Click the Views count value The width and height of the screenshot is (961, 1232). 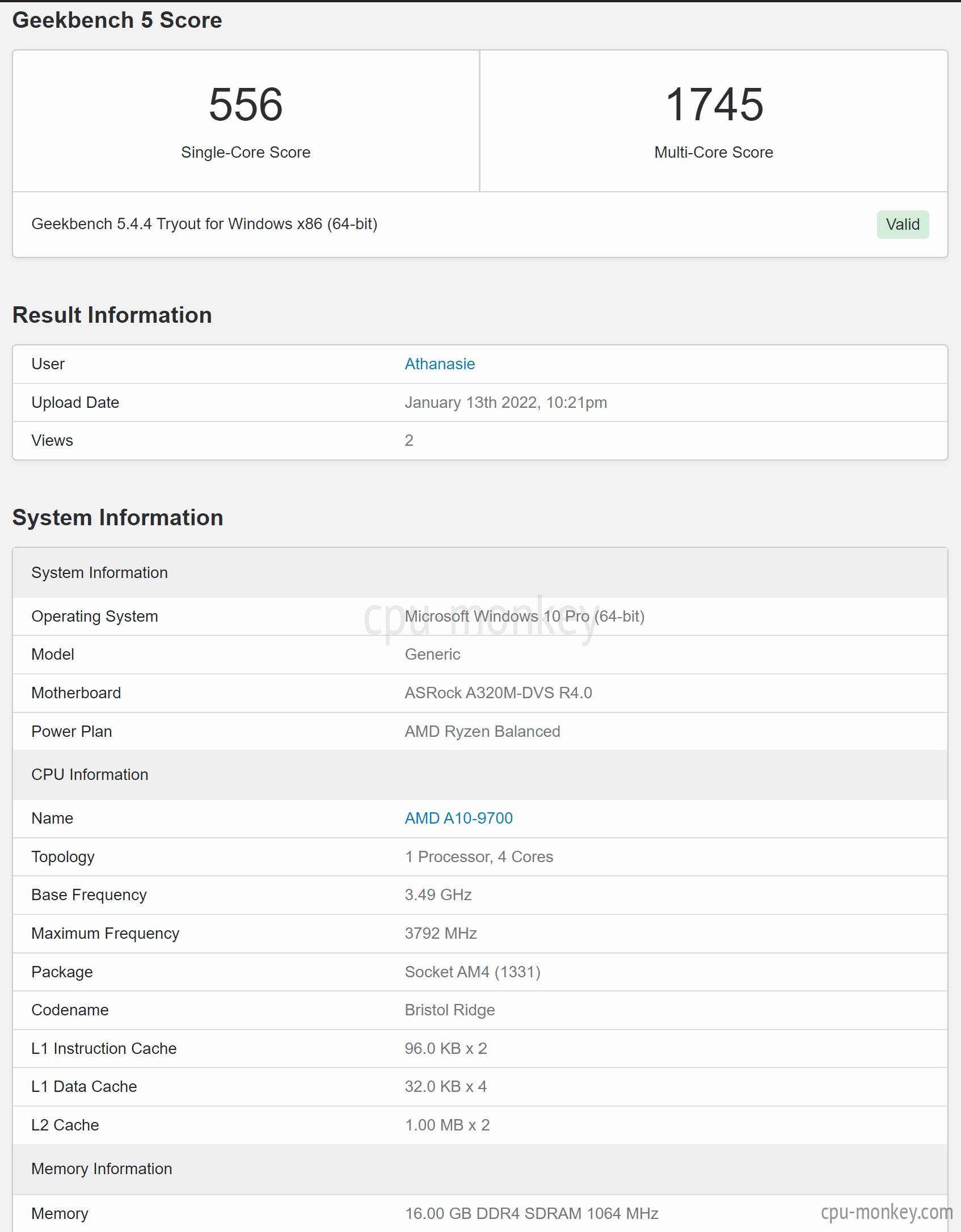coord(408,441)
